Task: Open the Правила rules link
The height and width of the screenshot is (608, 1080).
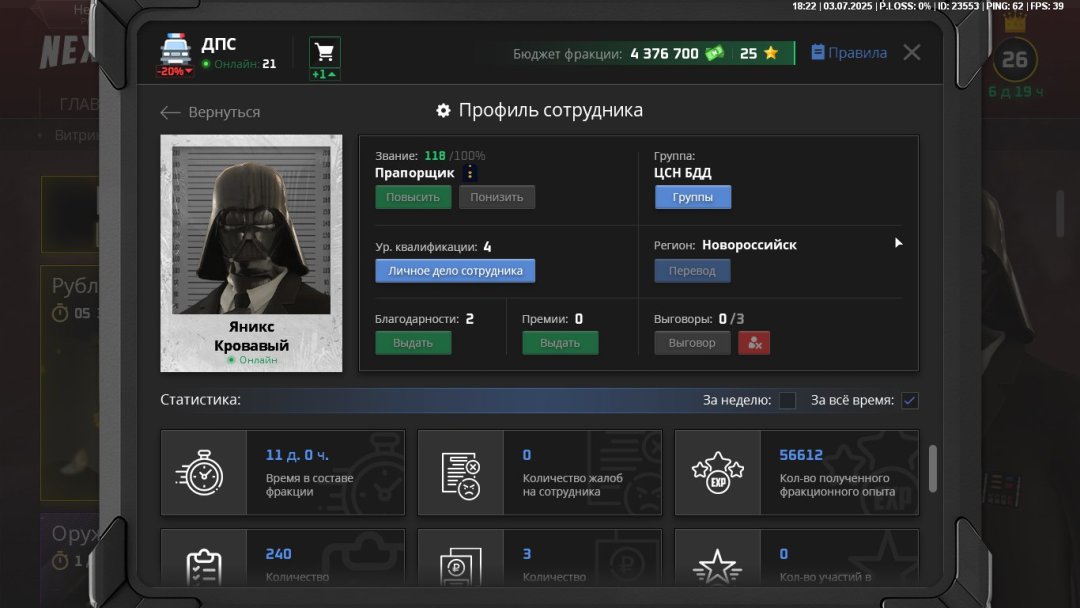Action: pos(849,52)
